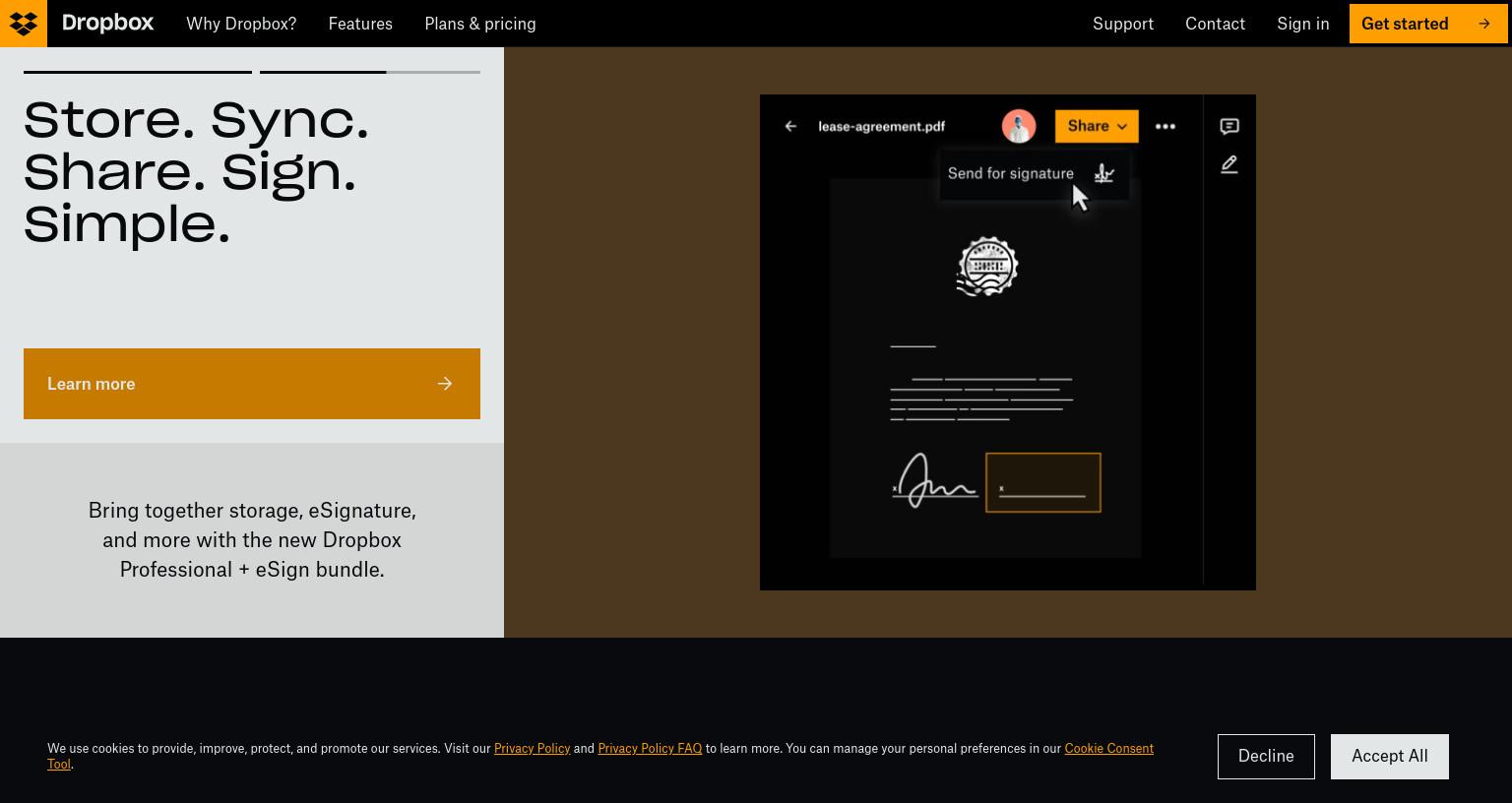
Task: Click Accept All cookies button
Action: pyautogui.click(x=1390, y=757)
